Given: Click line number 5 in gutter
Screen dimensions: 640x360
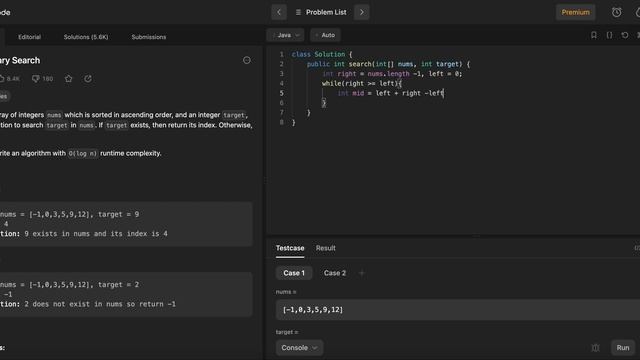Looking at the screenshot, I should click(282, 93).
